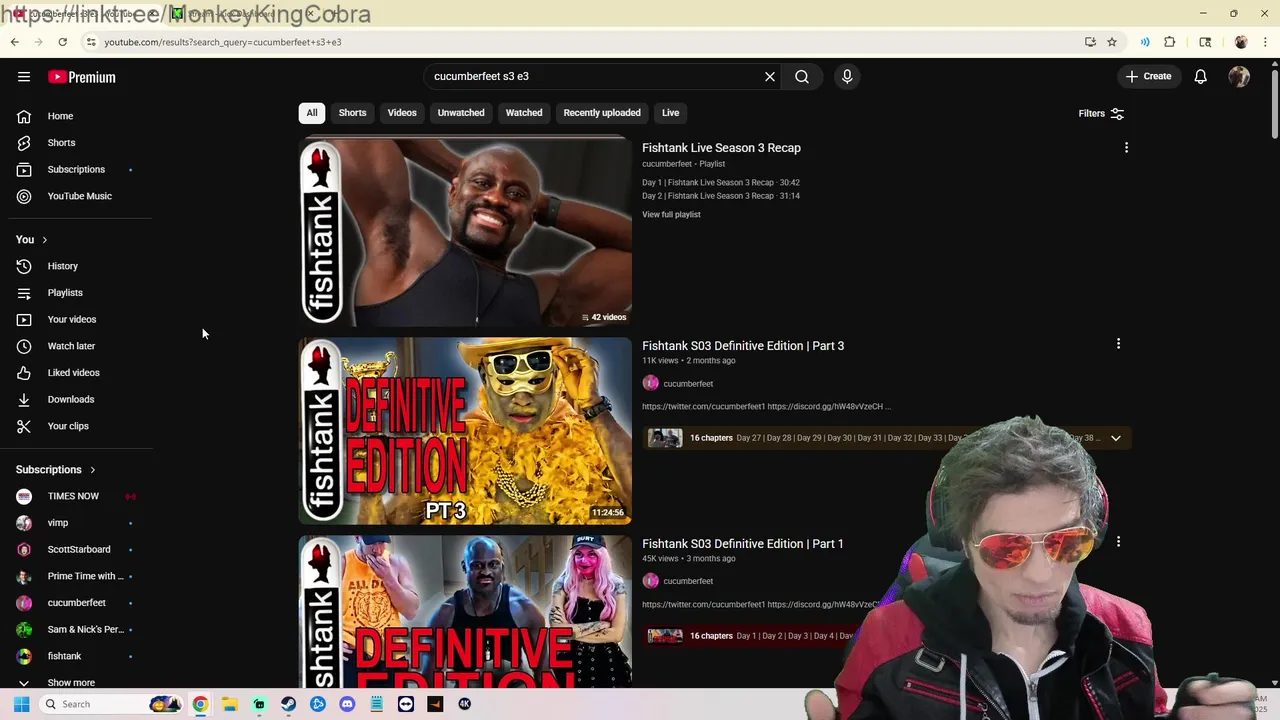Open the Fishtank S03 Definitive Edition Part 3 title

click(743, 346)
